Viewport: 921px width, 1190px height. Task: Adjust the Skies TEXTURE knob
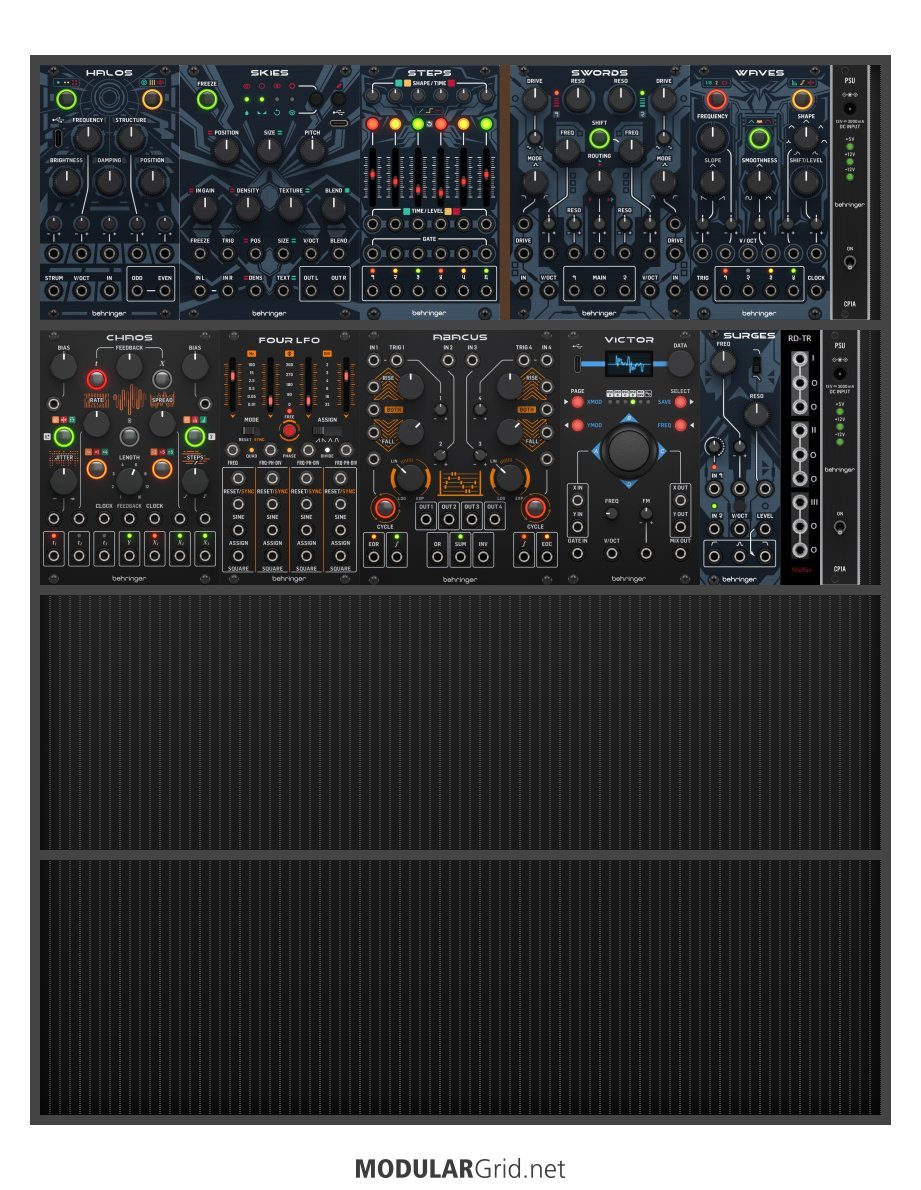[291, 208]
